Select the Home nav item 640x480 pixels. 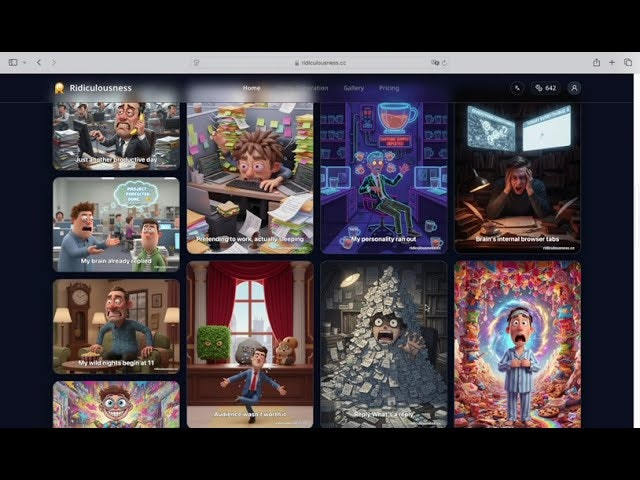(x=251, y=88)
